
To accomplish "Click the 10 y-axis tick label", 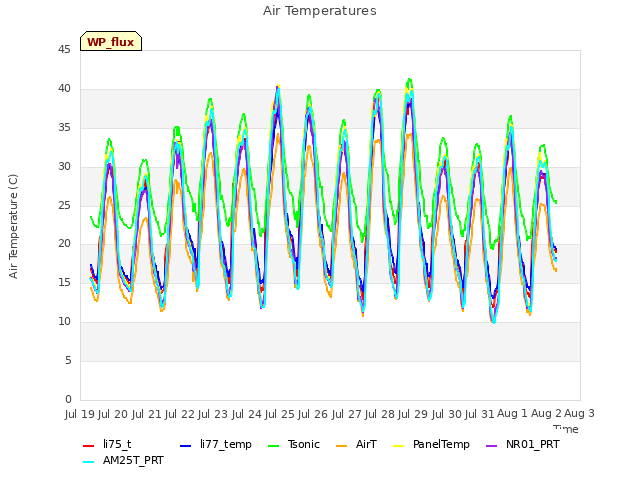I will pyautogui.click(x=64, y=322).
